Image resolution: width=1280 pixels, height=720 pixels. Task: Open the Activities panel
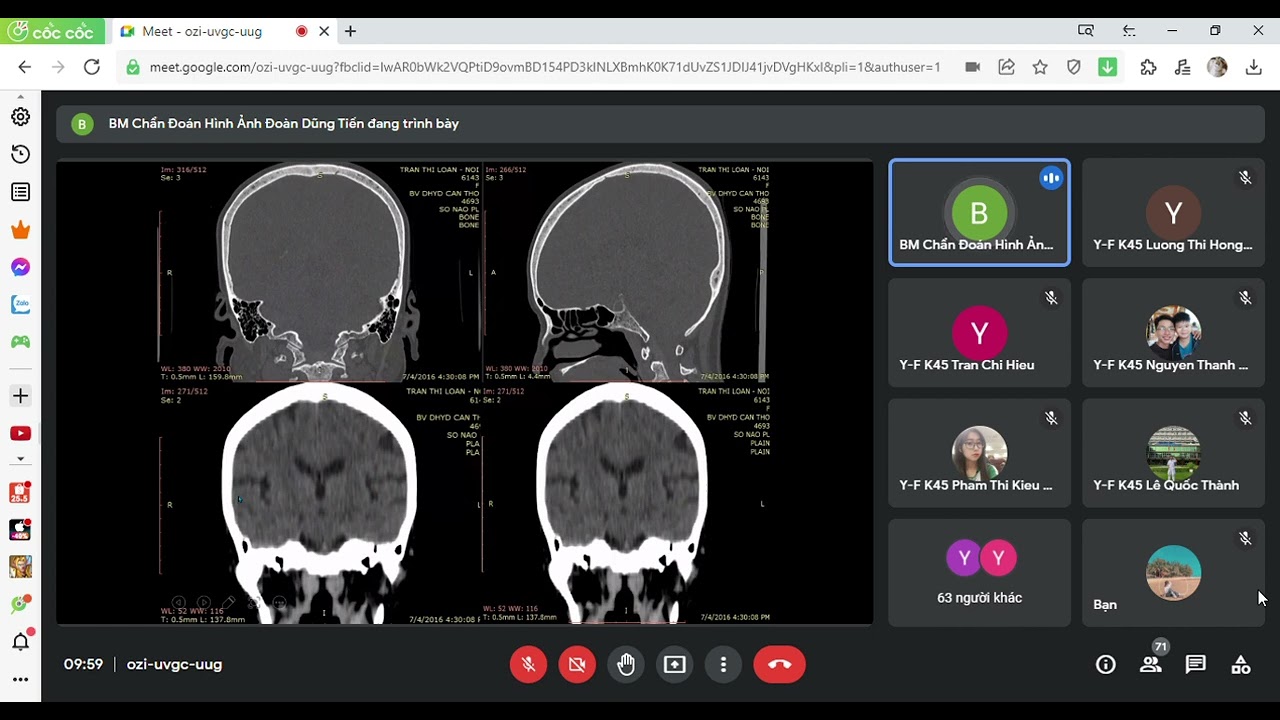(x=1241, y=664)
